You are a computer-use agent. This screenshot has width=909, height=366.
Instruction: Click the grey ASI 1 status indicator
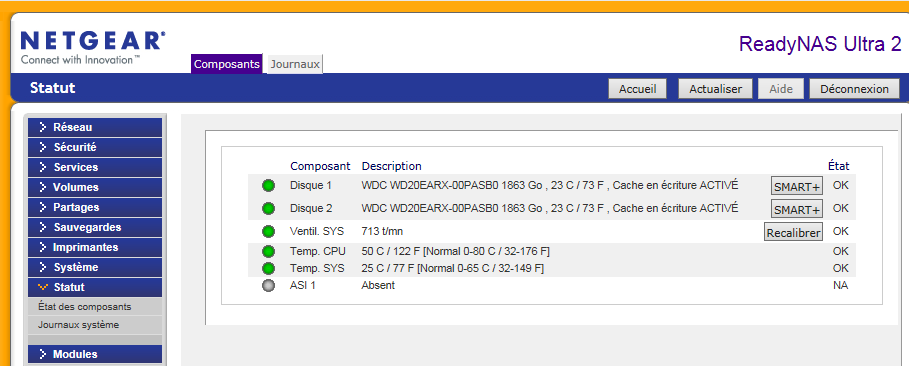268,285
